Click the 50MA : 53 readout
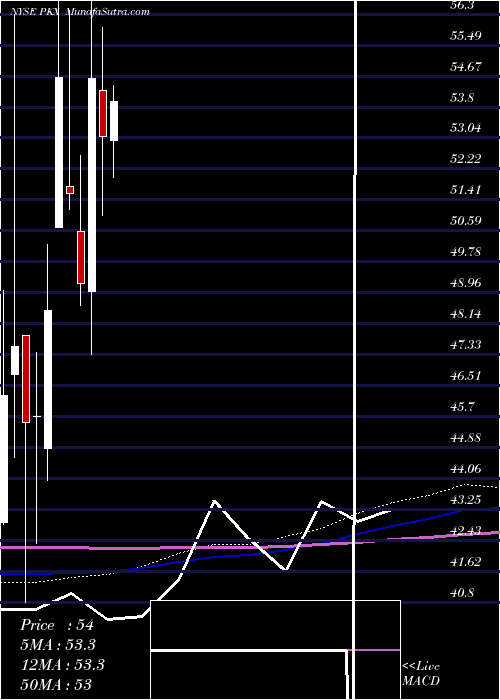The height and width of the screenshot is (700, 500). point(56,684)
